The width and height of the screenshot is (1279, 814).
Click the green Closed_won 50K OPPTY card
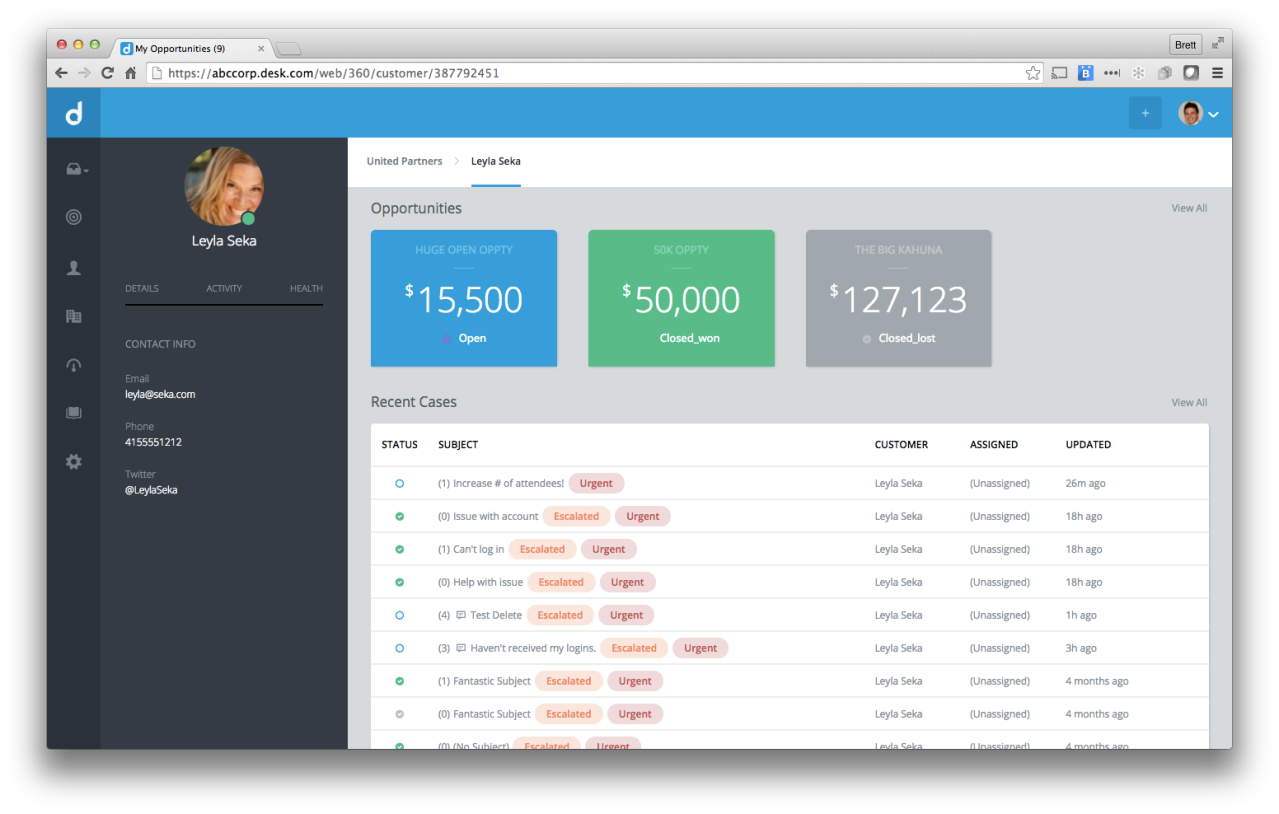[681, 298]
